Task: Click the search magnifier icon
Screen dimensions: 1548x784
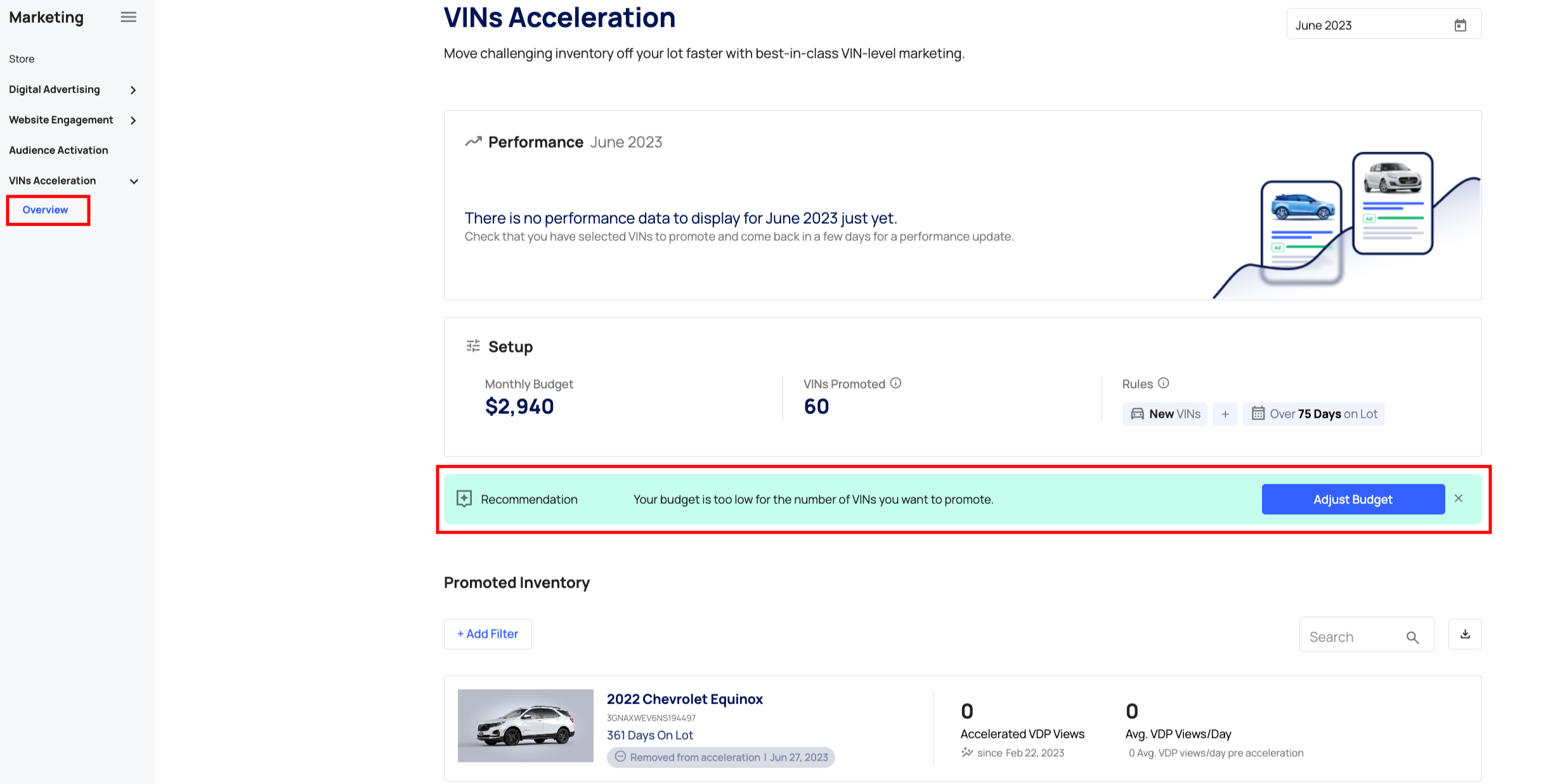Action: pyautogui.click(x=1412, y=637)
